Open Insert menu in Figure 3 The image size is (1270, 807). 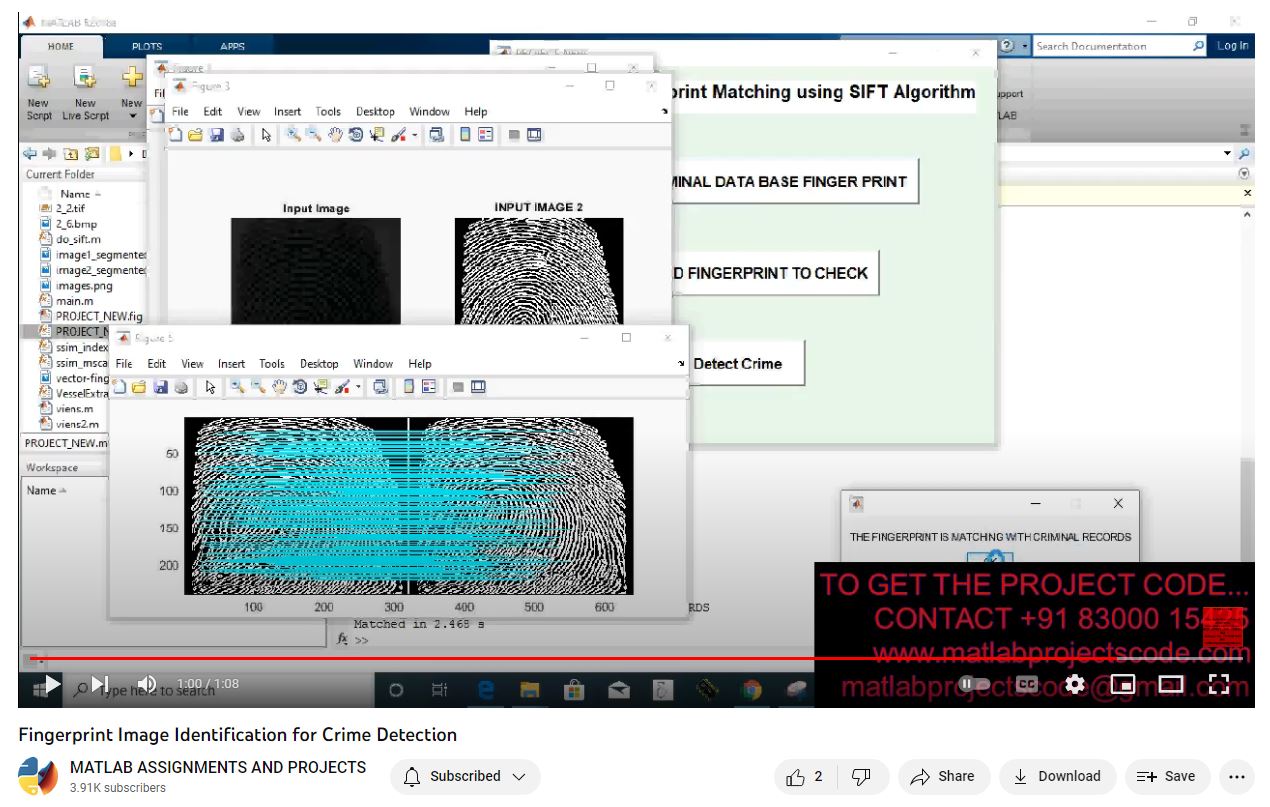point(287,112)
